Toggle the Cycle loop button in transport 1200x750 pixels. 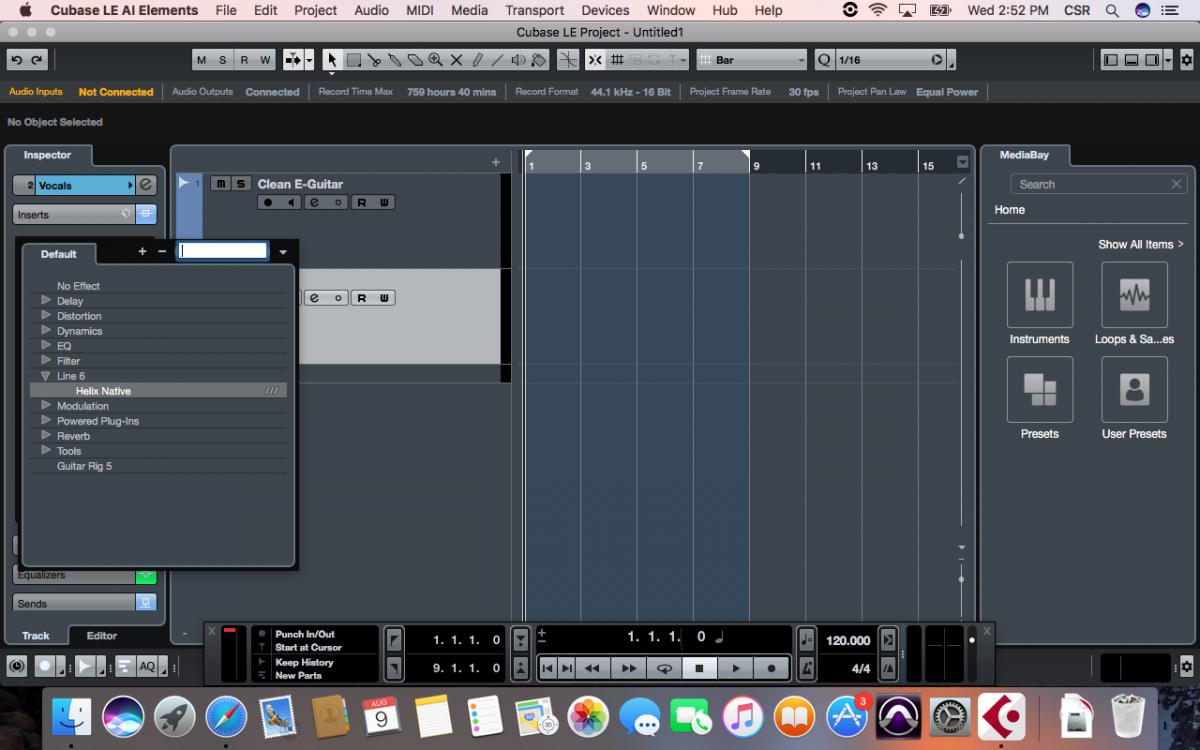663,668
